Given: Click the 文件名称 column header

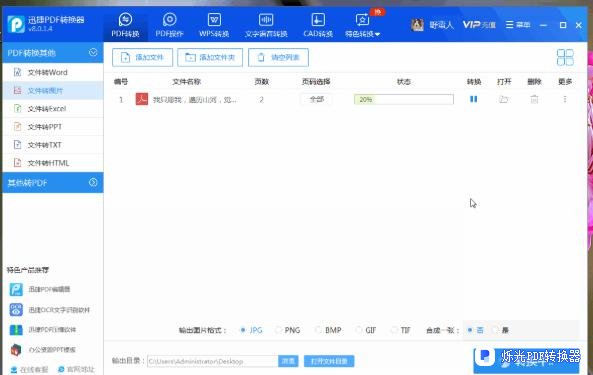Looking at the screenshot, I should click(186, 82).
